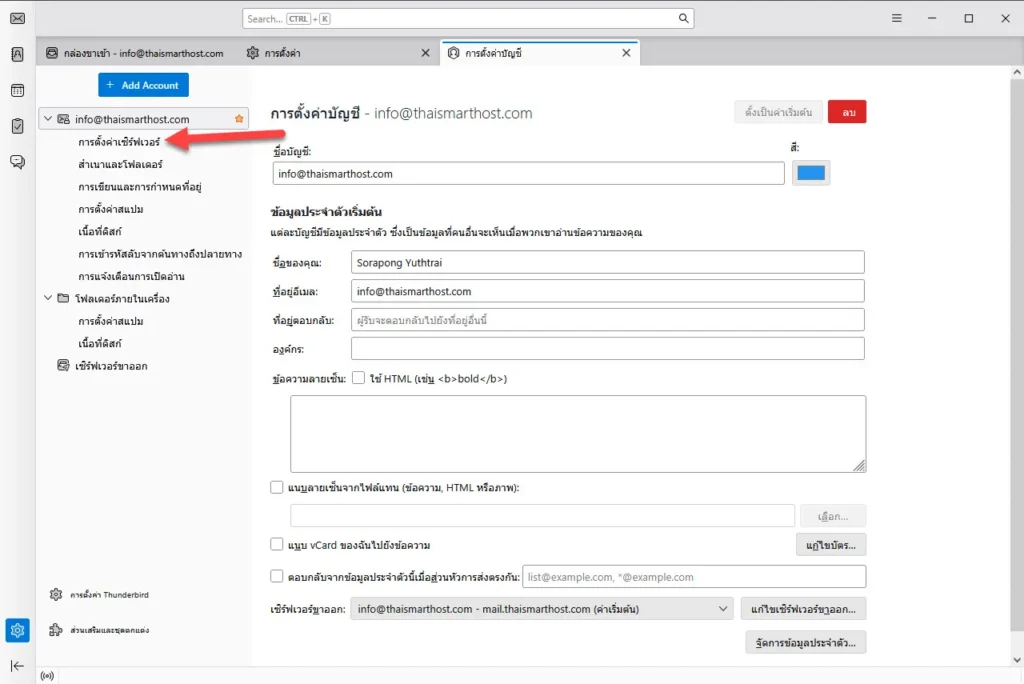
Task: Click the red ลบ delete button
Action: [x=847, y=112]
